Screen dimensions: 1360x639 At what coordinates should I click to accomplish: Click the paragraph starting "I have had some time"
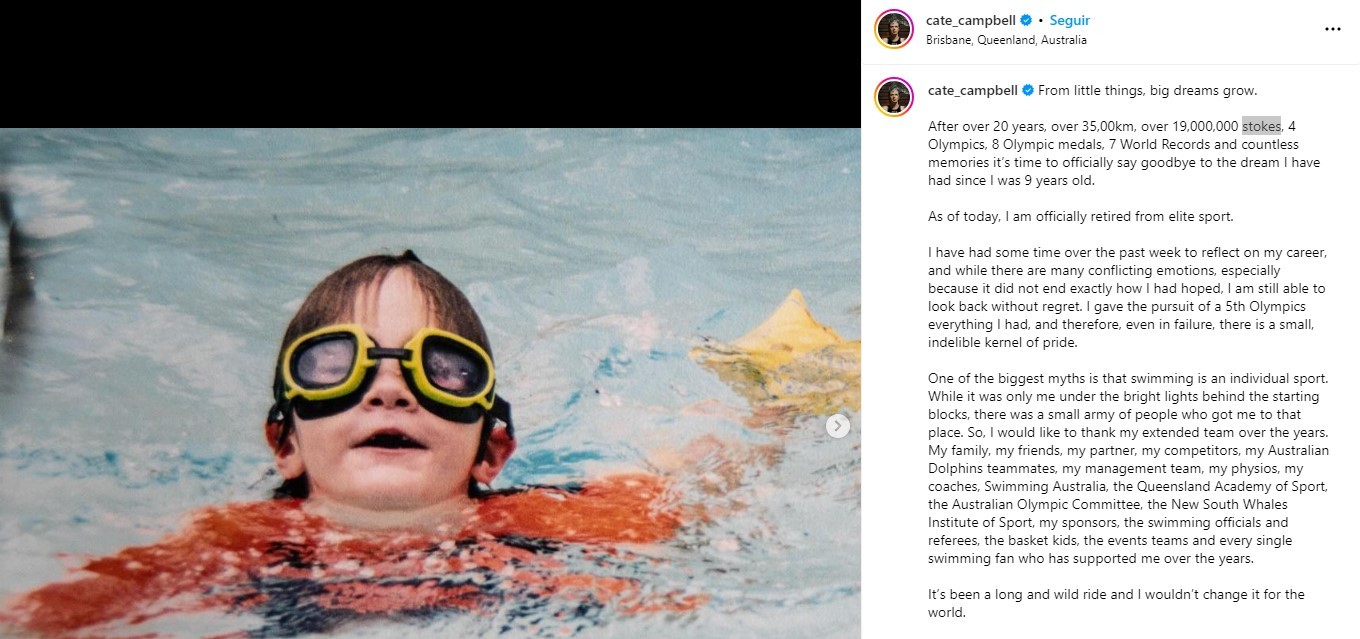point(1126,297)
